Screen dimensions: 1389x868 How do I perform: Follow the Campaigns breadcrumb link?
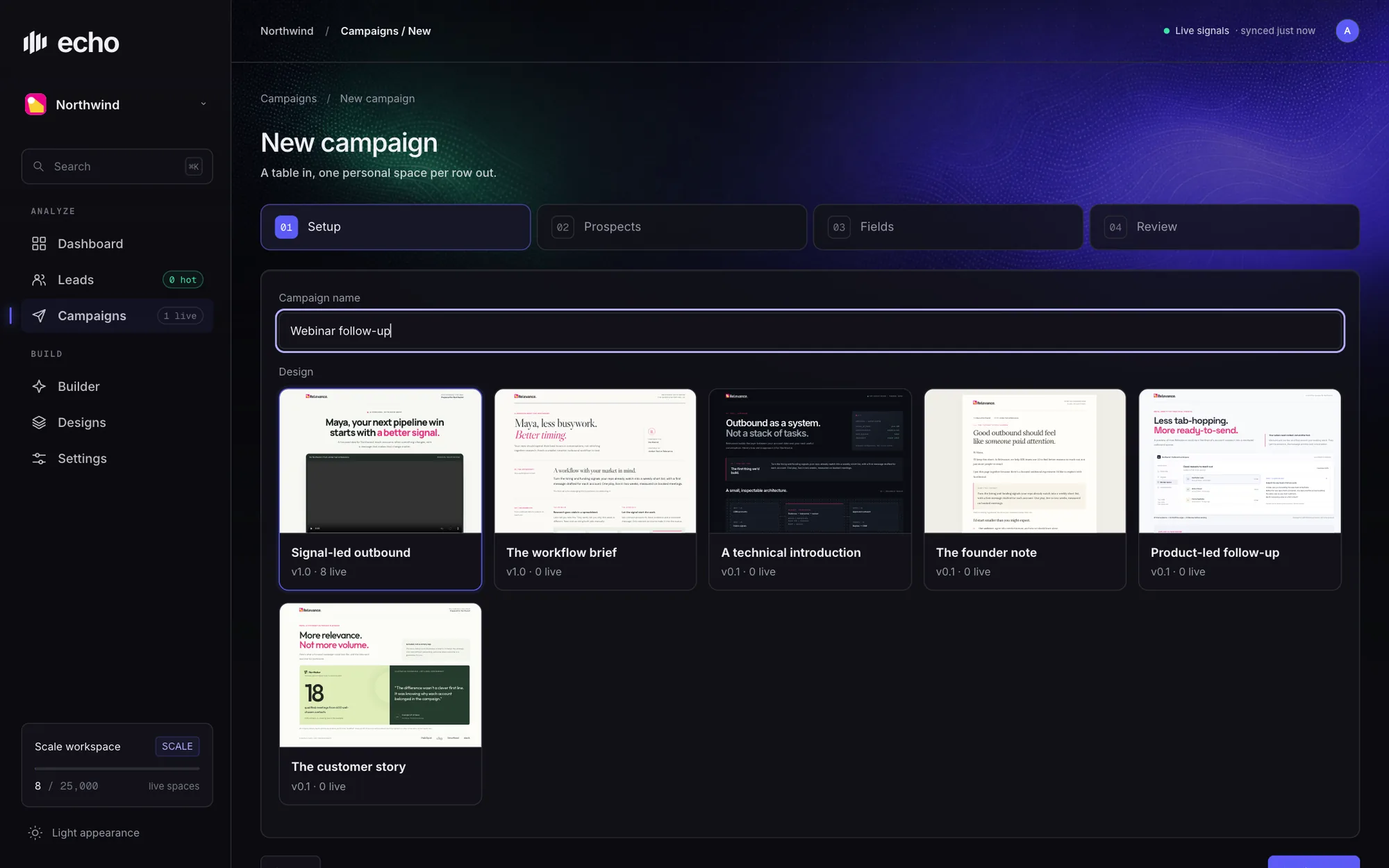(288, 99)
